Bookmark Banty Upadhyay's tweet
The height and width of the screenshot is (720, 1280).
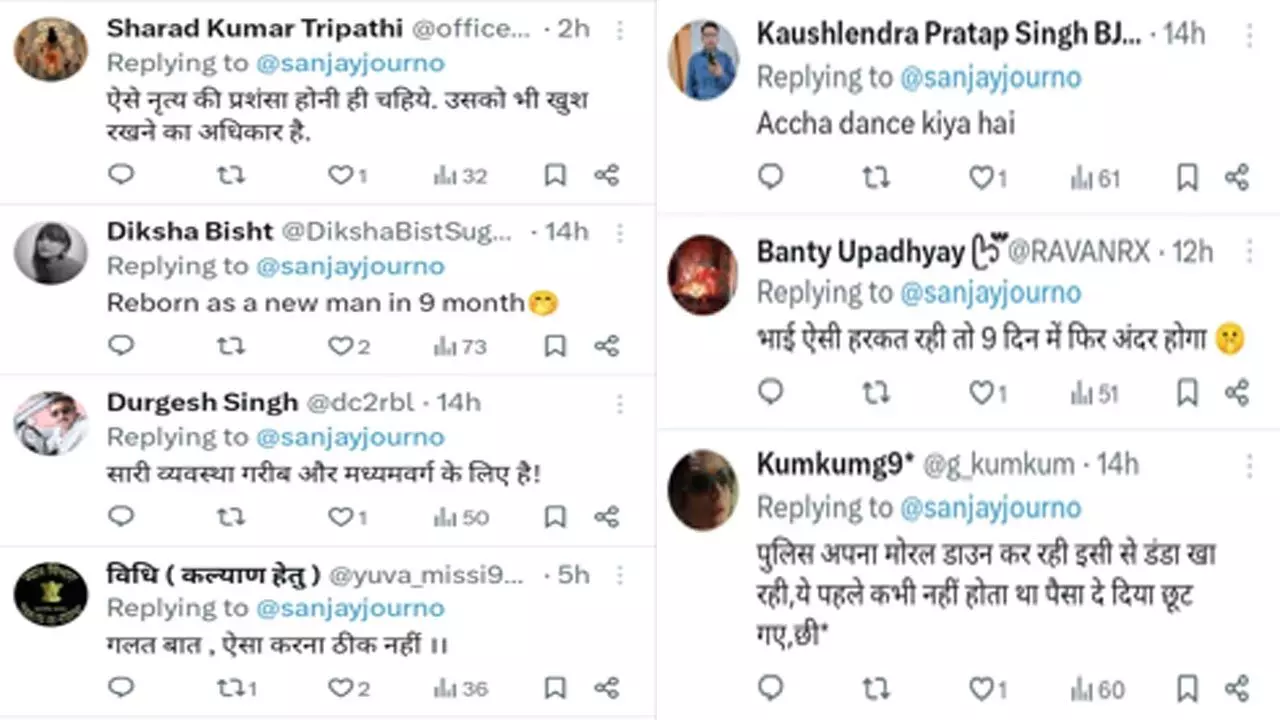[1187, 392]
